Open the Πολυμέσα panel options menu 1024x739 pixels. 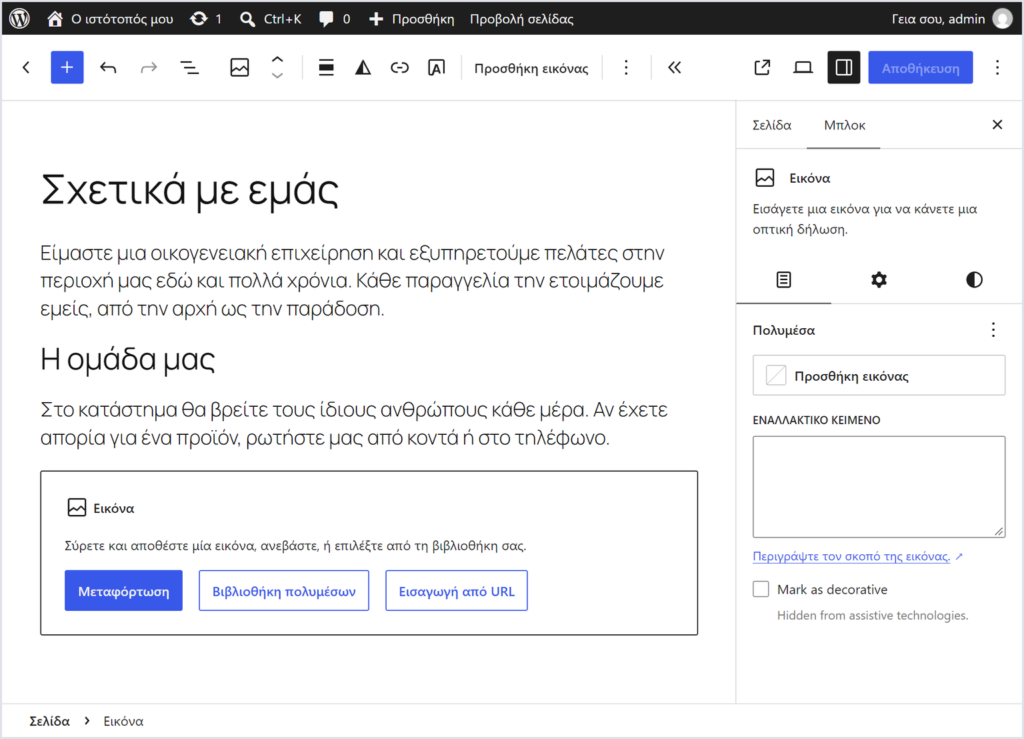tap(993, 330)
